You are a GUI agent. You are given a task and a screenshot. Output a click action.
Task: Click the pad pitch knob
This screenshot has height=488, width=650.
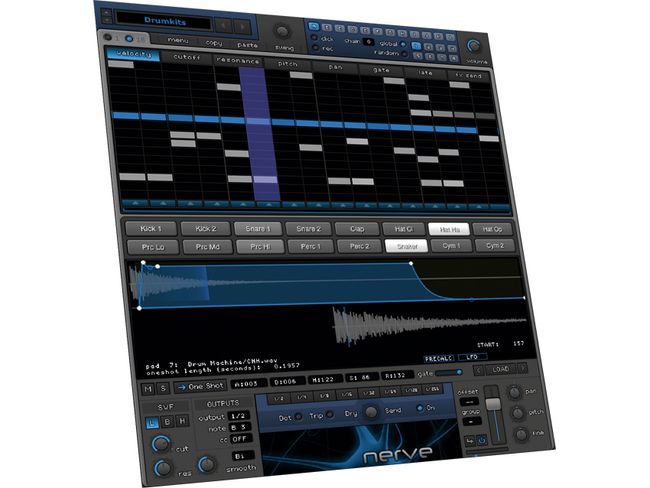point(518,413)
